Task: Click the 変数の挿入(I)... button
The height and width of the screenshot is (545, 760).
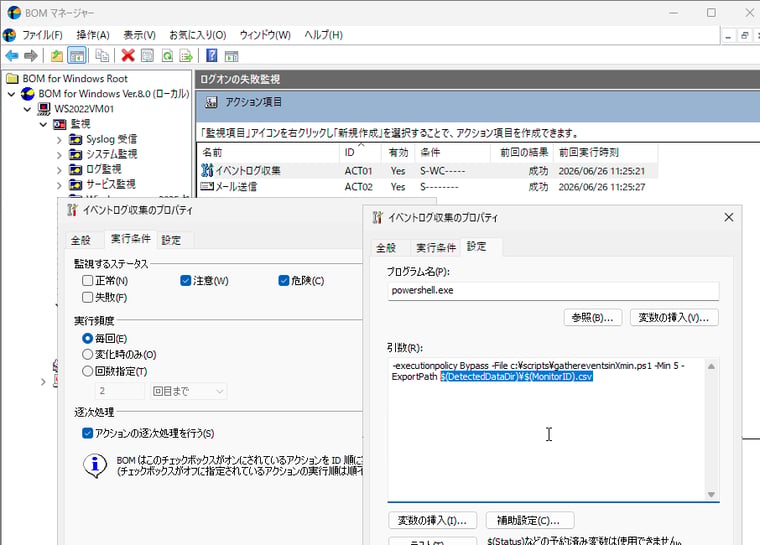Action: 432,520
